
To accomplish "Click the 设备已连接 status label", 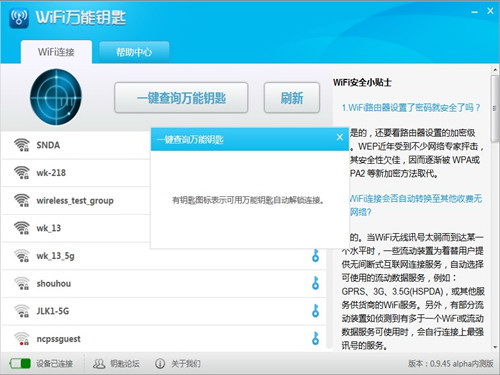I will 55,364.
